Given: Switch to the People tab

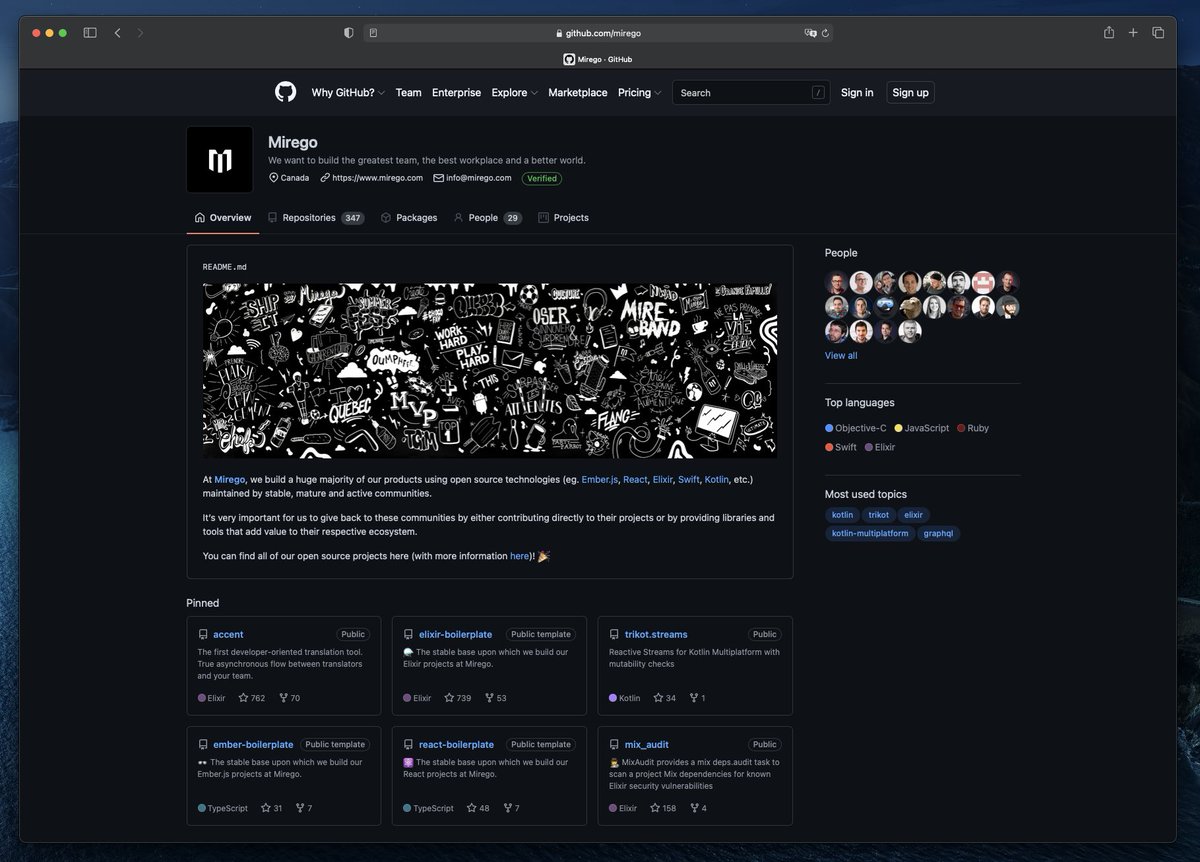Looking at the screenshot, I should point(488,218).
